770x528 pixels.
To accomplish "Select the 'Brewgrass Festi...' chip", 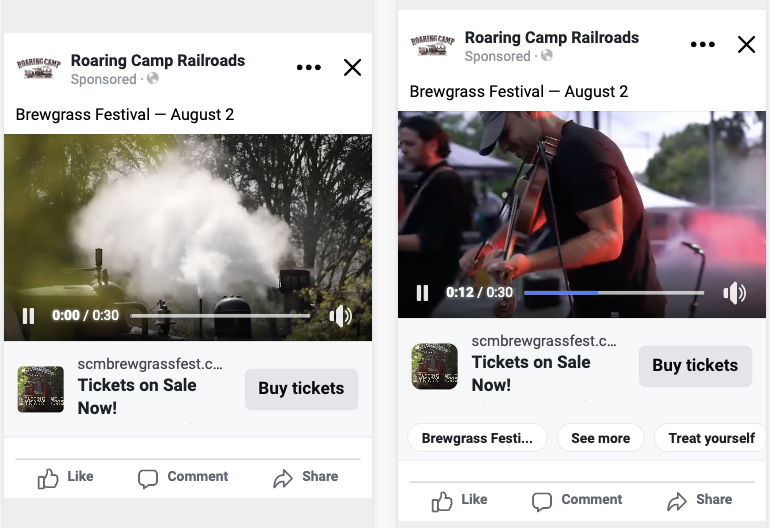I will (x=477, y=438).
